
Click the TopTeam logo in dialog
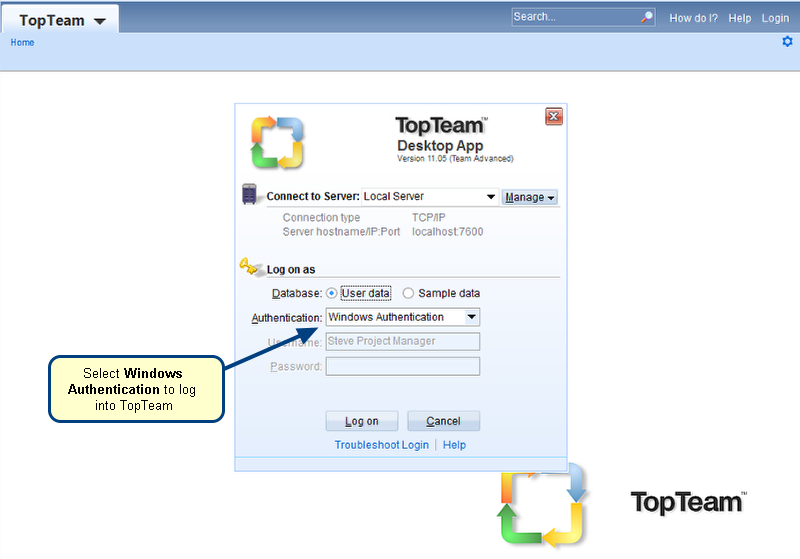(277, 143)
